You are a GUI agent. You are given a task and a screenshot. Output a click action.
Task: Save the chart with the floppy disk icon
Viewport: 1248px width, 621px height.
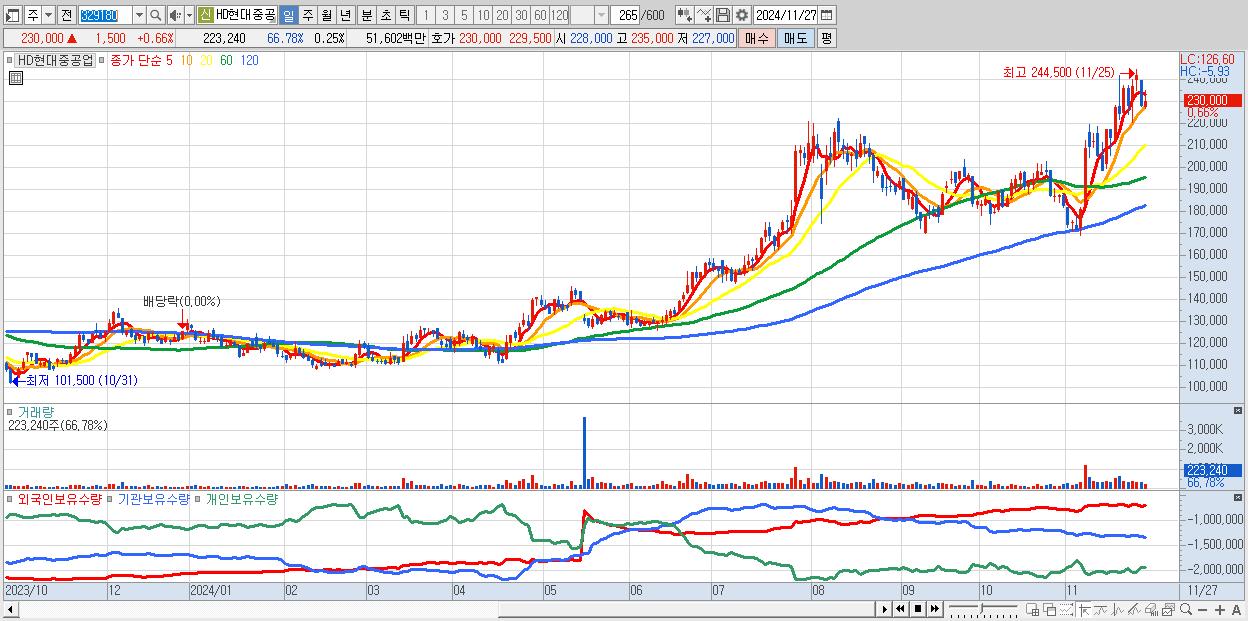pyautogui.click(x=723, y=15)
